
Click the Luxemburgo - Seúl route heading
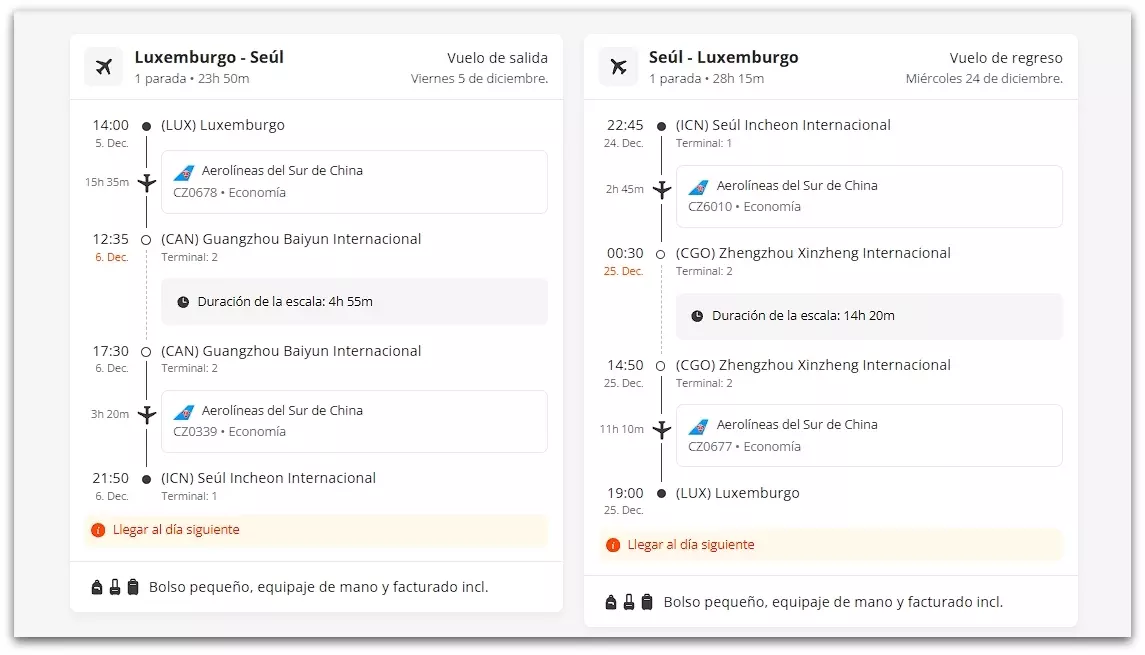pyautogui.click(x=209, y=57)
